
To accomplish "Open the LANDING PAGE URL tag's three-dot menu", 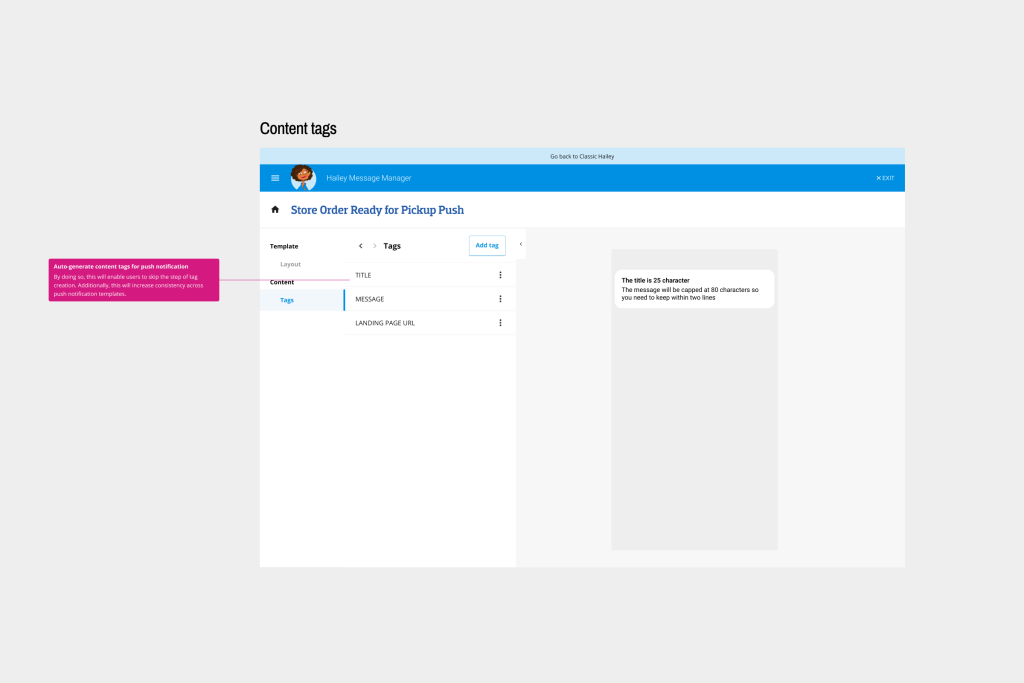I will pyautogui.click(x=500, y=323).
